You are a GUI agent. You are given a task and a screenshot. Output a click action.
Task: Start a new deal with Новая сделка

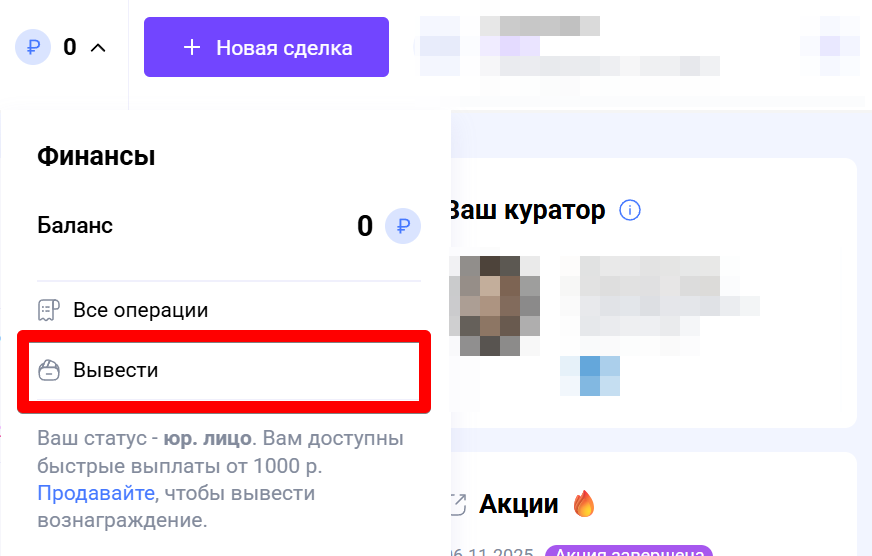[266, 47]
